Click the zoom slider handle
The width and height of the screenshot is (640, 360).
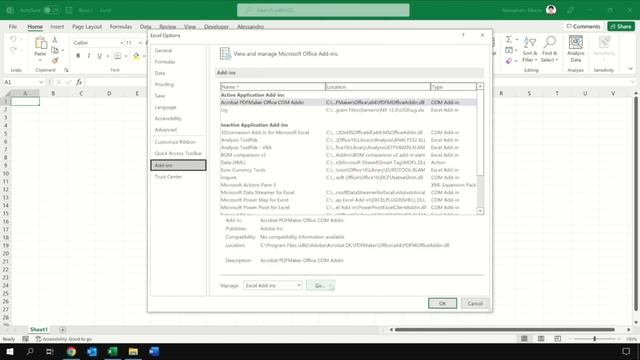tap(595, 339)
